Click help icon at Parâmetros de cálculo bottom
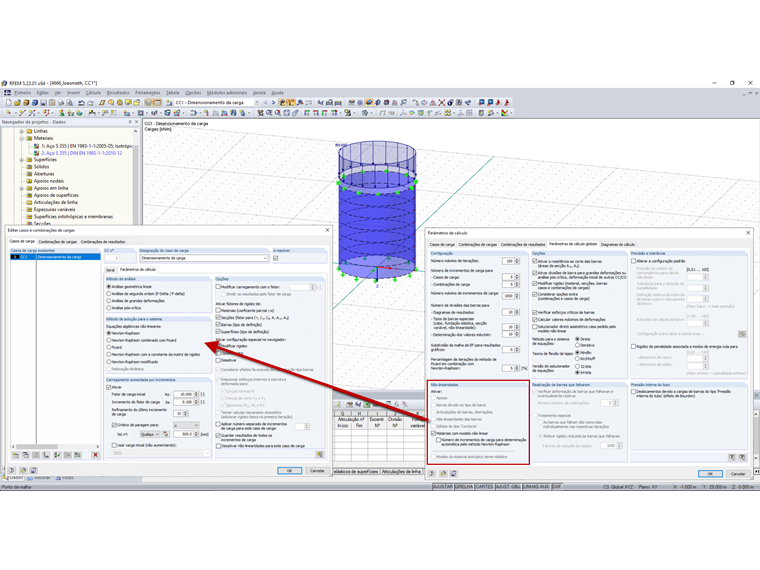 (x=432, y=474)
